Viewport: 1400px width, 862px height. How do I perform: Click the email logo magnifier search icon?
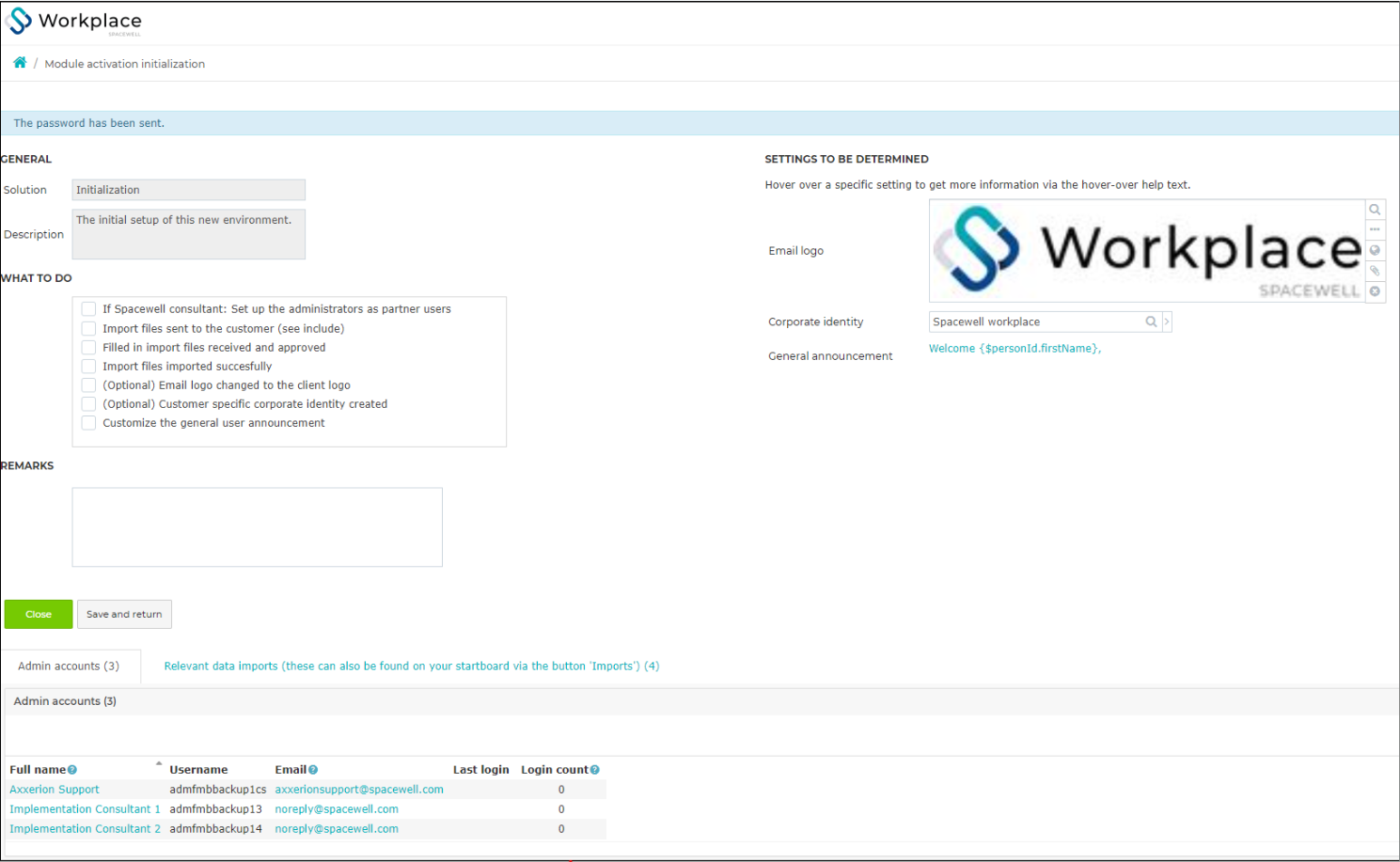tap(1375, 210)
